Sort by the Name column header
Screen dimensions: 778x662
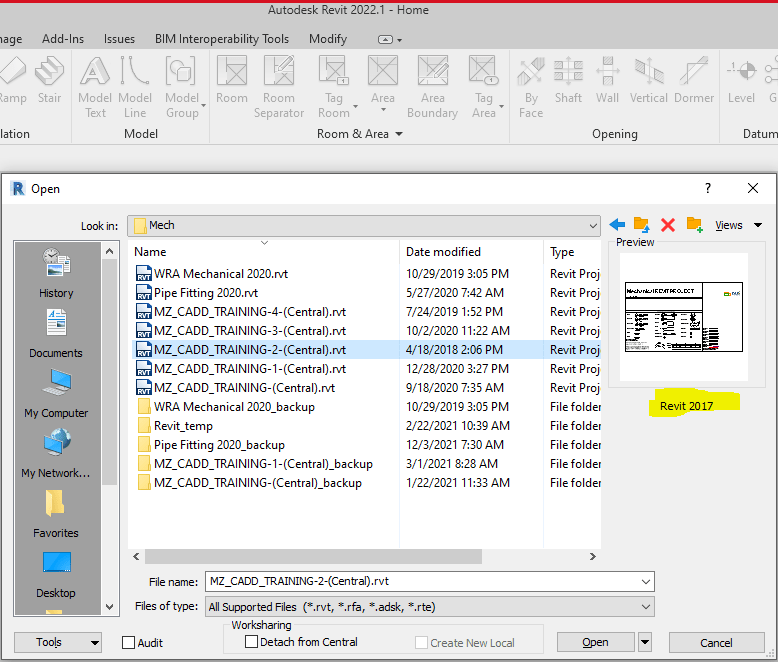coord(263,252)
